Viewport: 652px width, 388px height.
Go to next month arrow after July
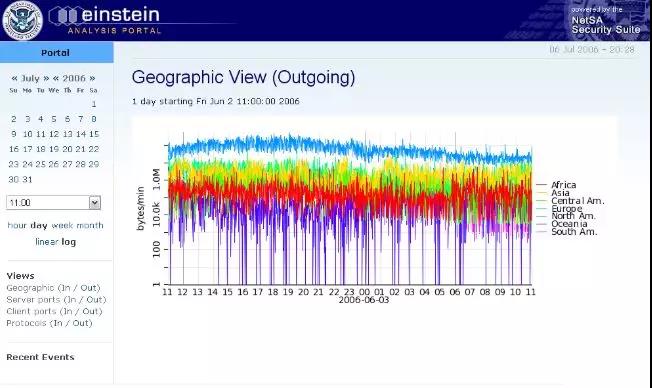(46, 78)
